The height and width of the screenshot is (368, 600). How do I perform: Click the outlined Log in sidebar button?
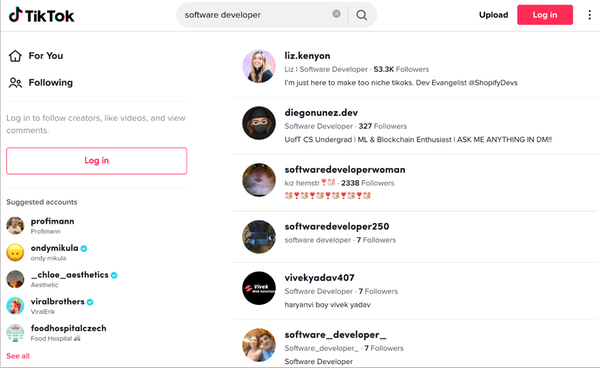point(96,161)
